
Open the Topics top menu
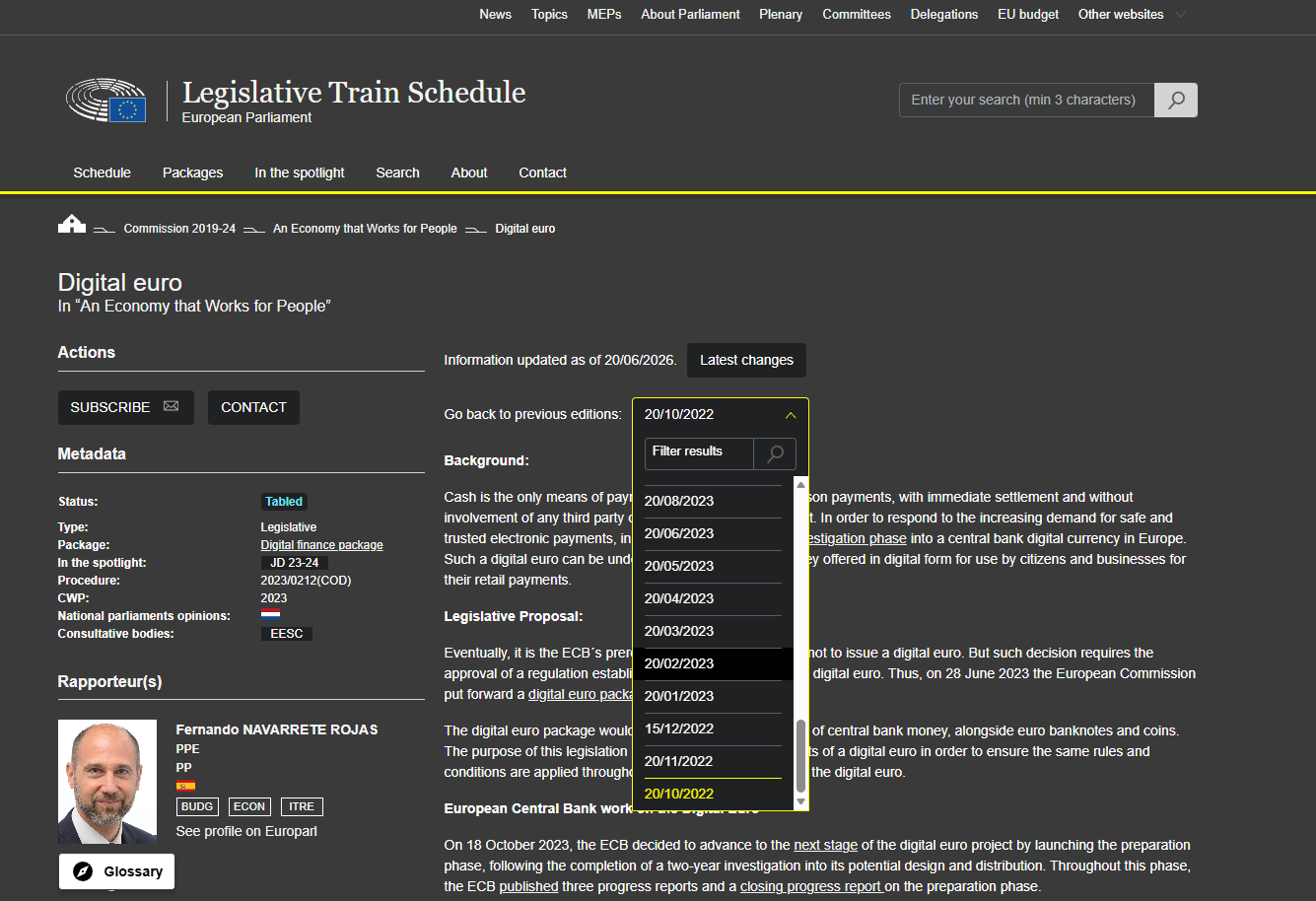(549, 15)
